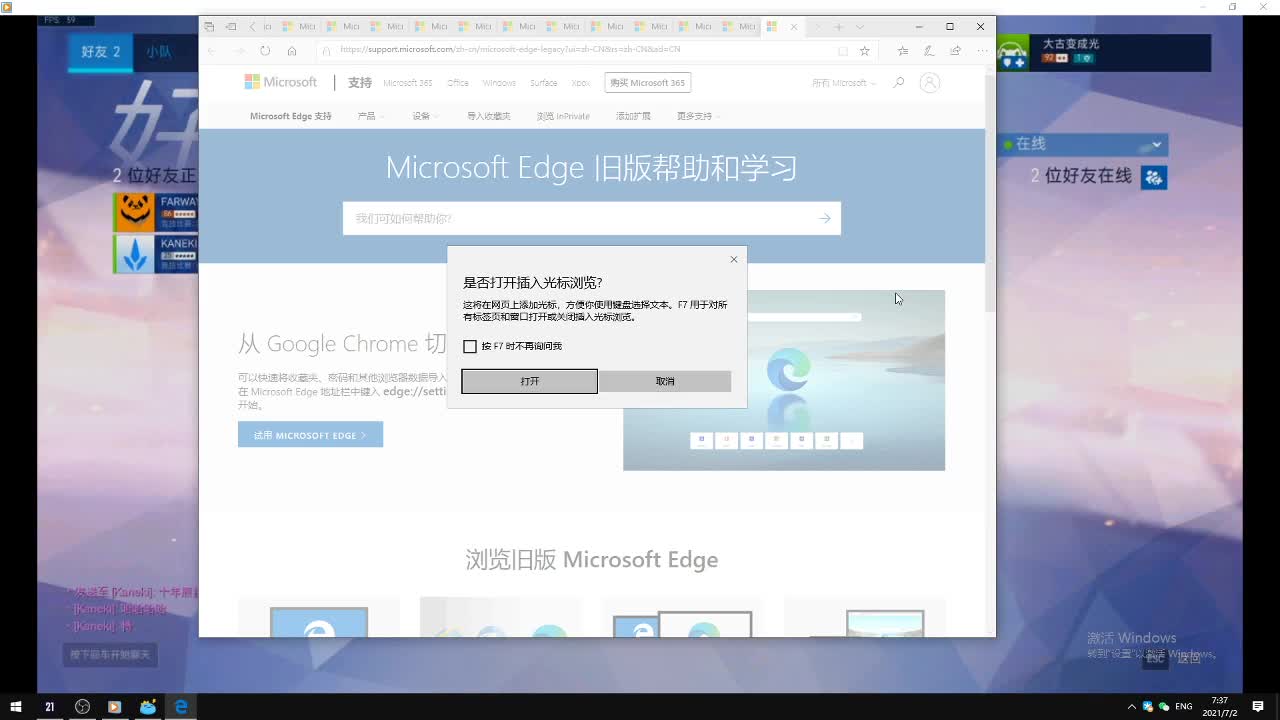This screenshot has width=1280, height=720.
Task: Select Microsoft Edge 支持 menu item
Action: [x=291, y=116]
